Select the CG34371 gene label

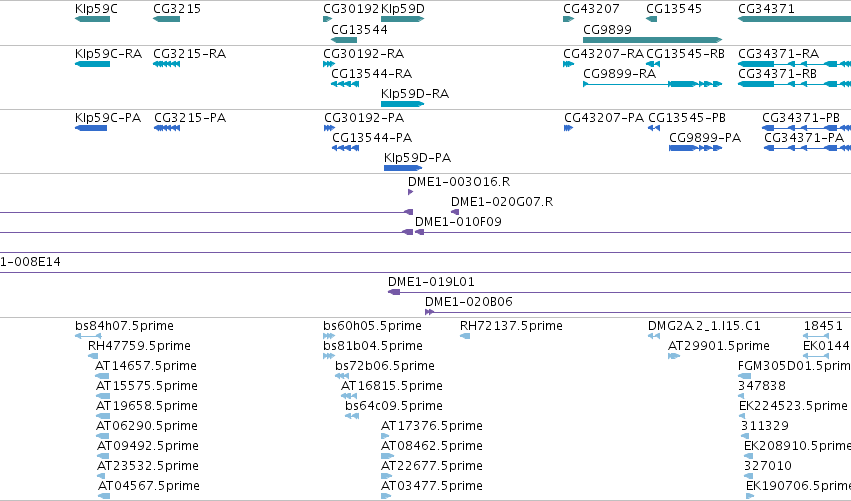coord(766,9)
